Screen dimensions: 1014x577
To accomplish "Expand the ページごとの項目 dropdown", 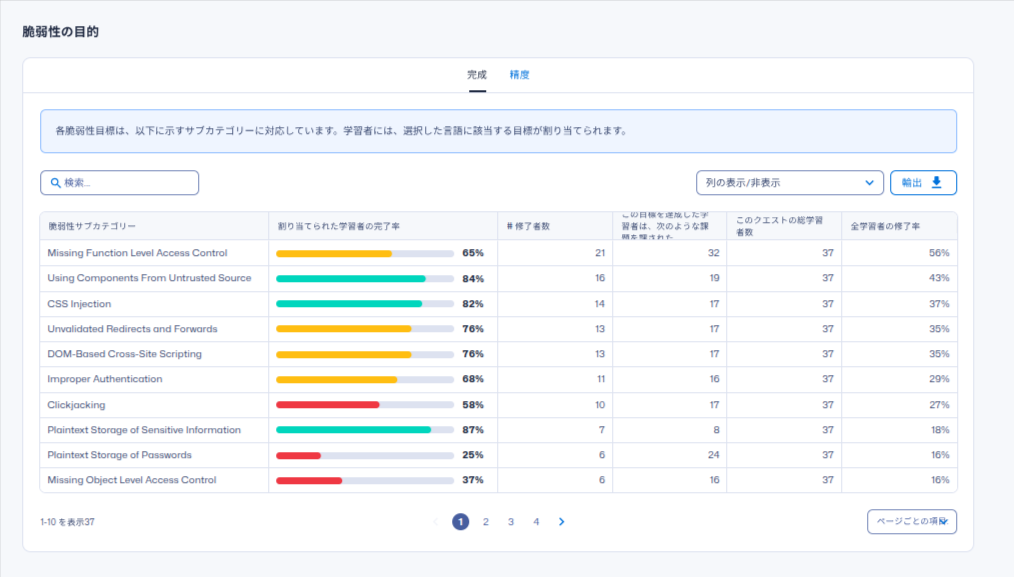I will (x=911, y=522).
